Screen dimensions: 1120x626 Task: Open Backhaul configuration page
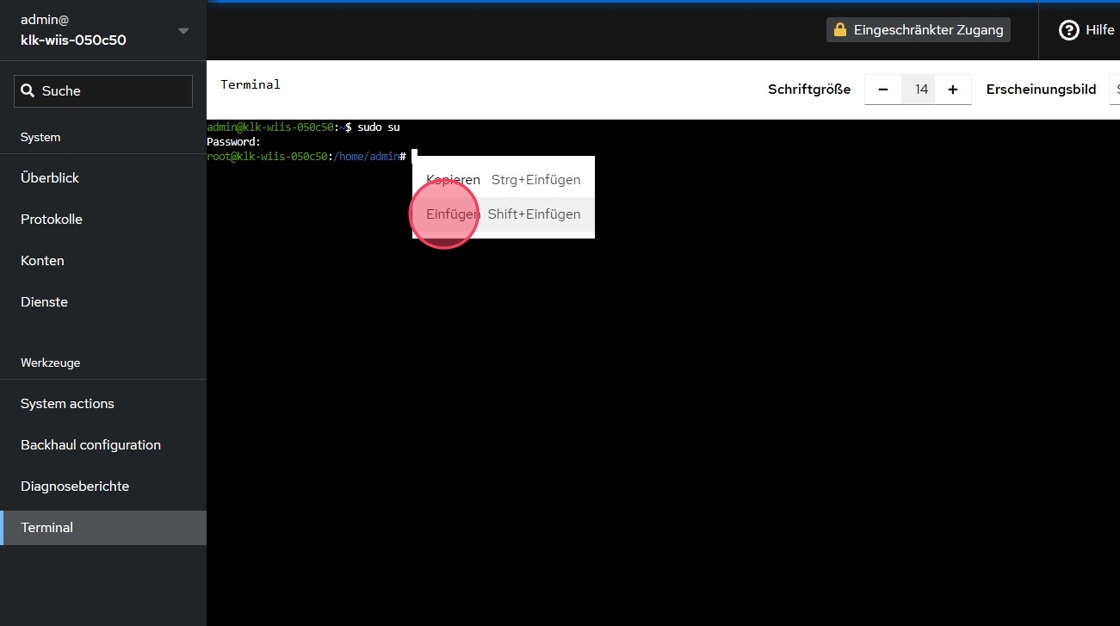(91, 445)
